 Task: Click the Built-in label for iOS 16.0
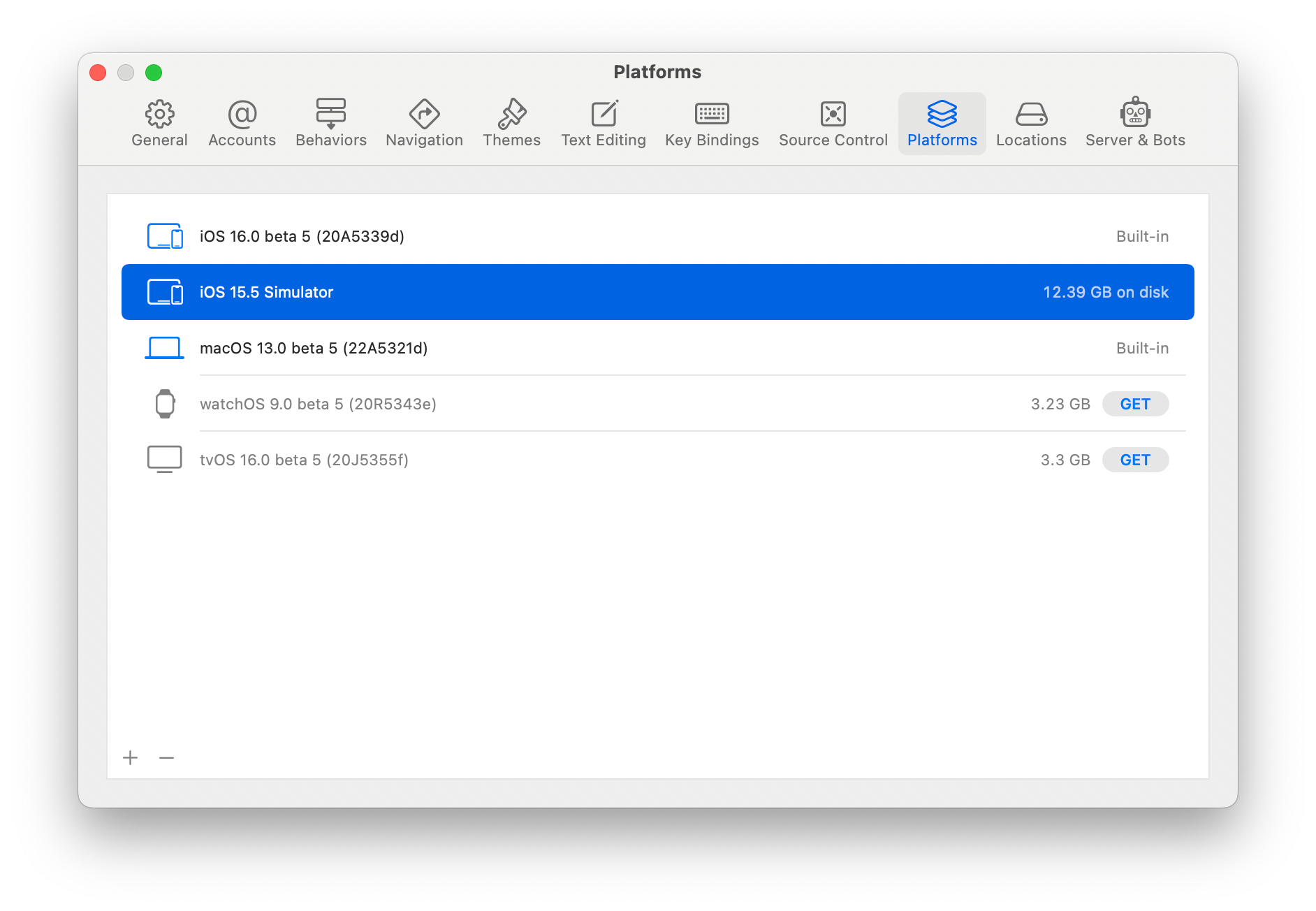click(x=1142, y=236)
